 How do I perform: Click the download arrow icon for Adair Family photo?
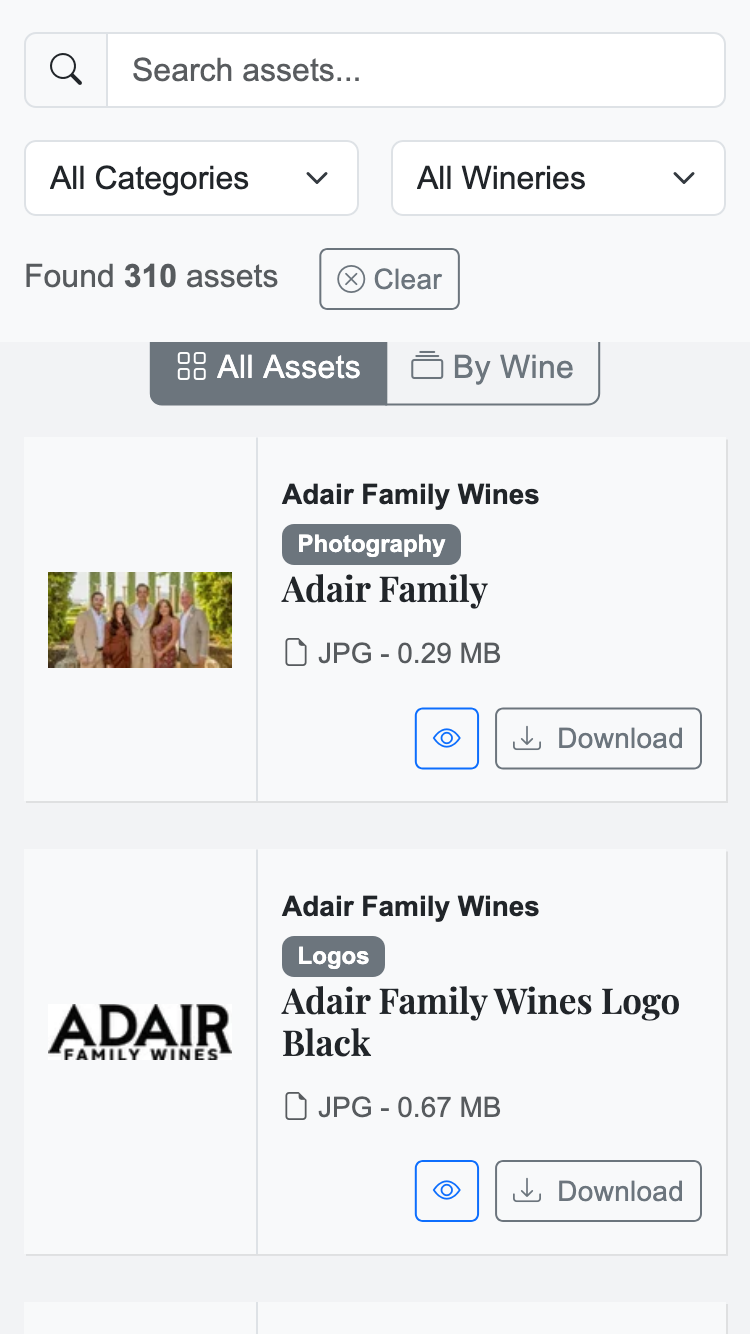coord(527,738)
